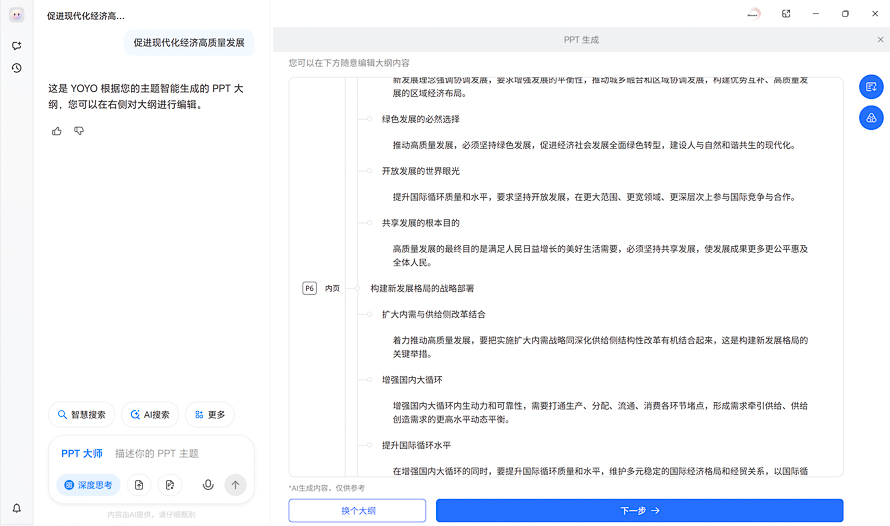Image resolution: width=890 pixels, height=526 pixels.
Task: Collapse 提升国际循环水平 node circle
Action: click(x=369, y=445)
